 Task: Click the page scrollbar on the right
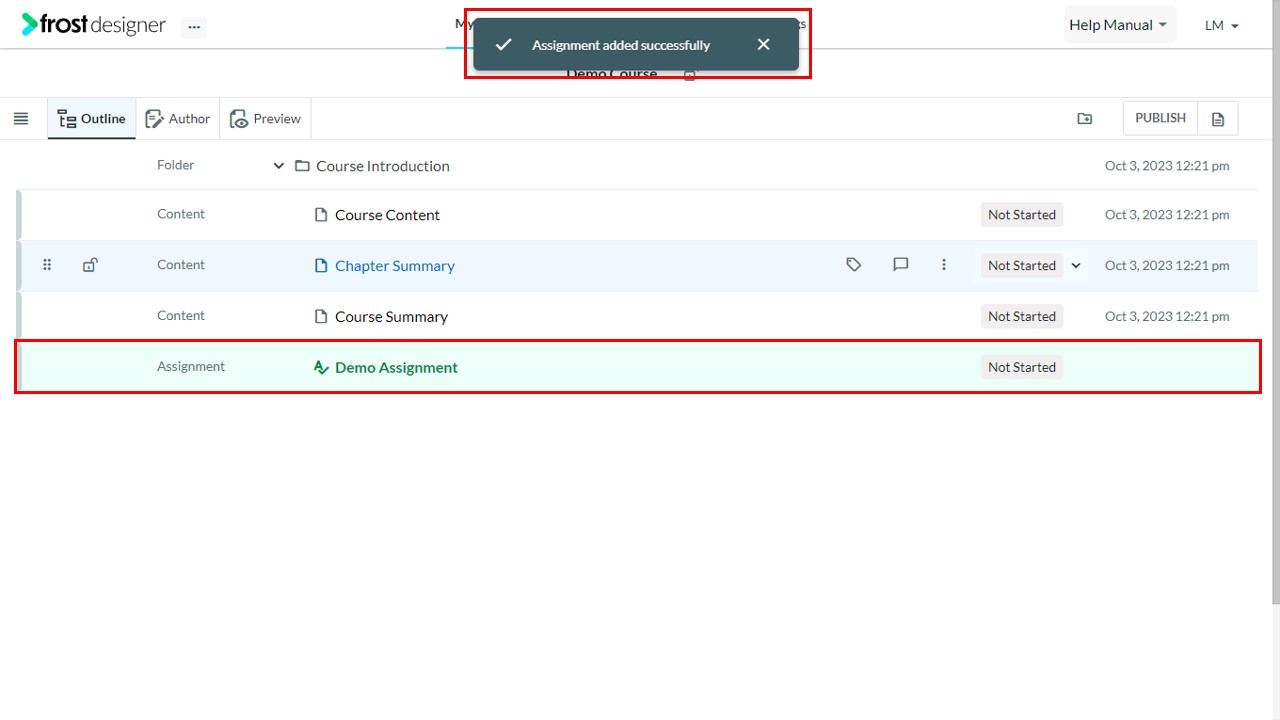click(x=1275, y=300)
